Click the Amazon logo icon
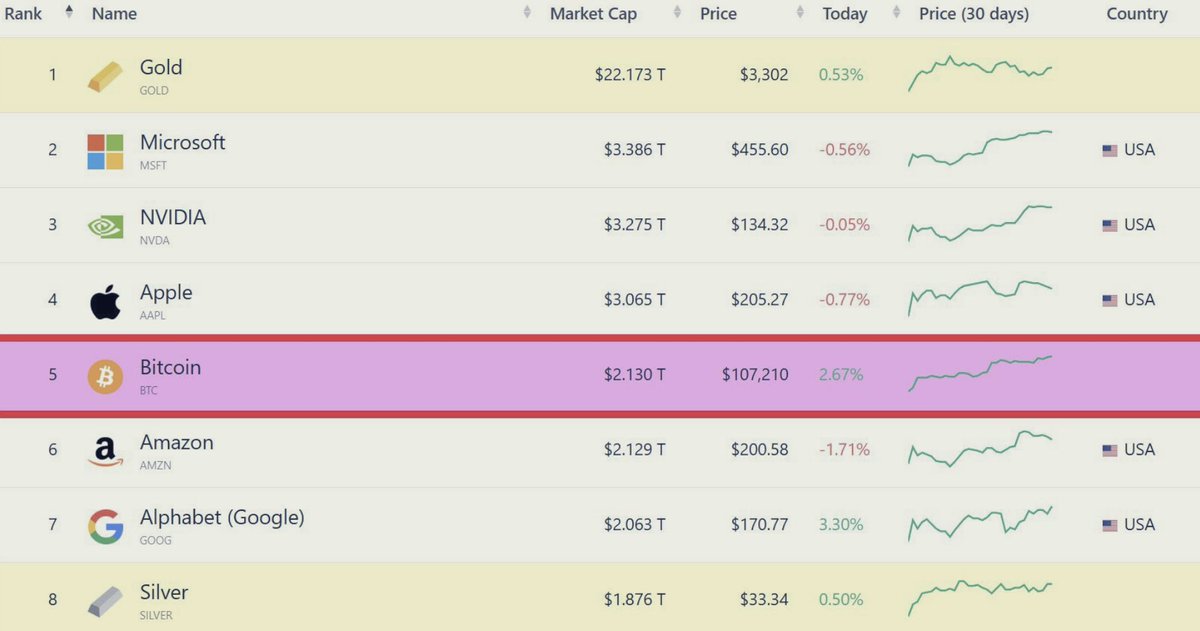 (105, 451)
